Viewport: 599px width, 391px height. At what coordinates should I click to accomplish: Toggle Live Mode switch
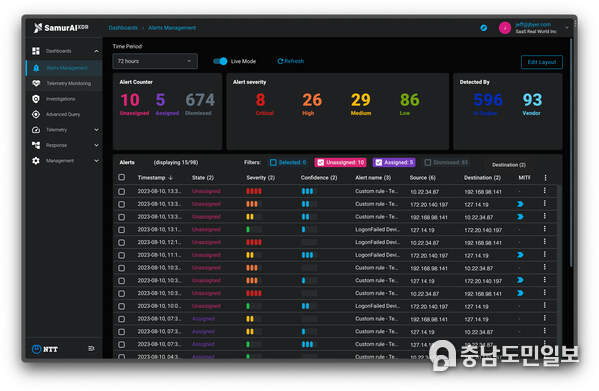pos(220,61)
